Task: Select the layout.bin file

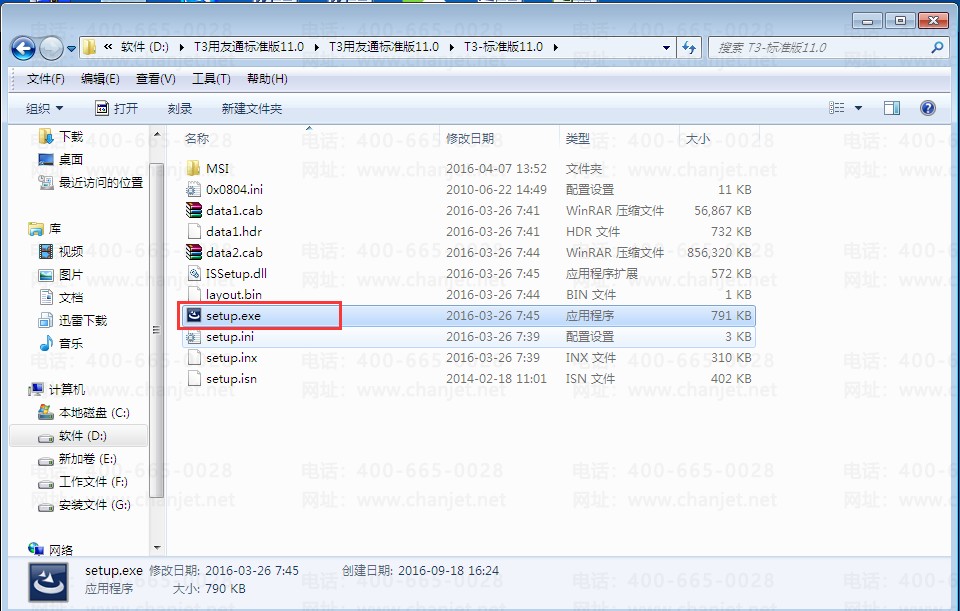Action: click(x=233, y=294)
